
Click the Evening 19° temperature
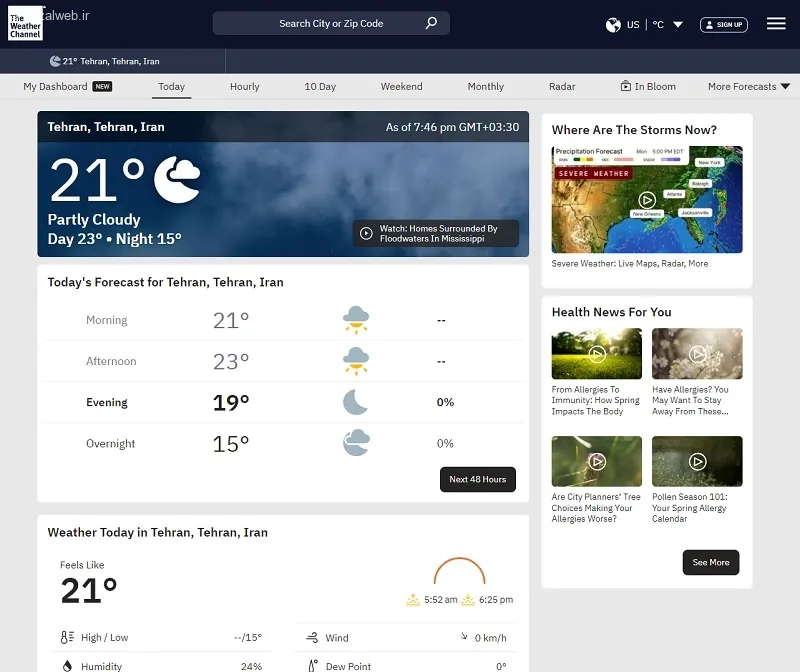[231, 403]
